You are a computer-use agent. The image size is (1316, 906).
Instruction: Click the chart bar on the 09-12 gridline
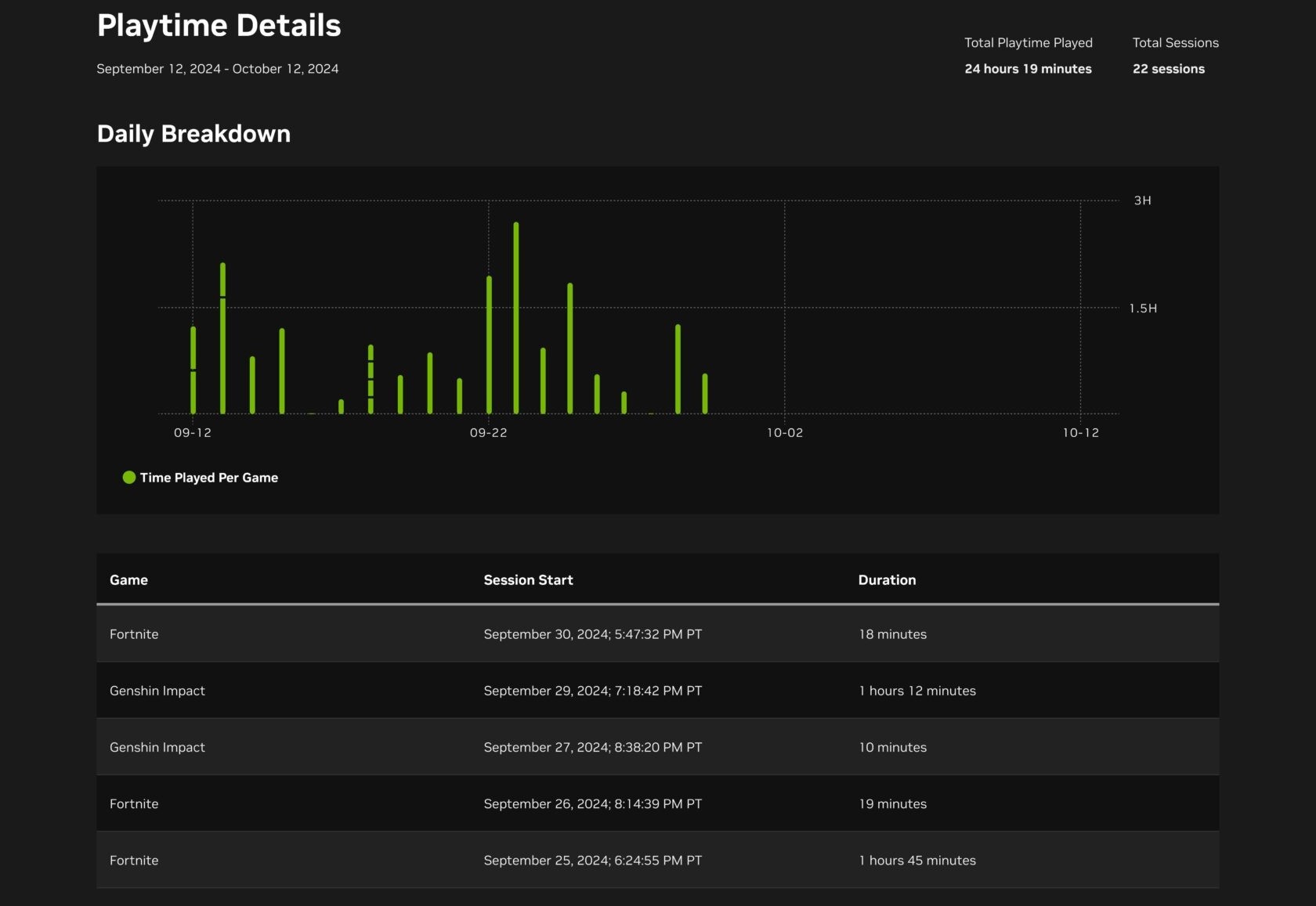pyautogui.click(x=193, y=370)
